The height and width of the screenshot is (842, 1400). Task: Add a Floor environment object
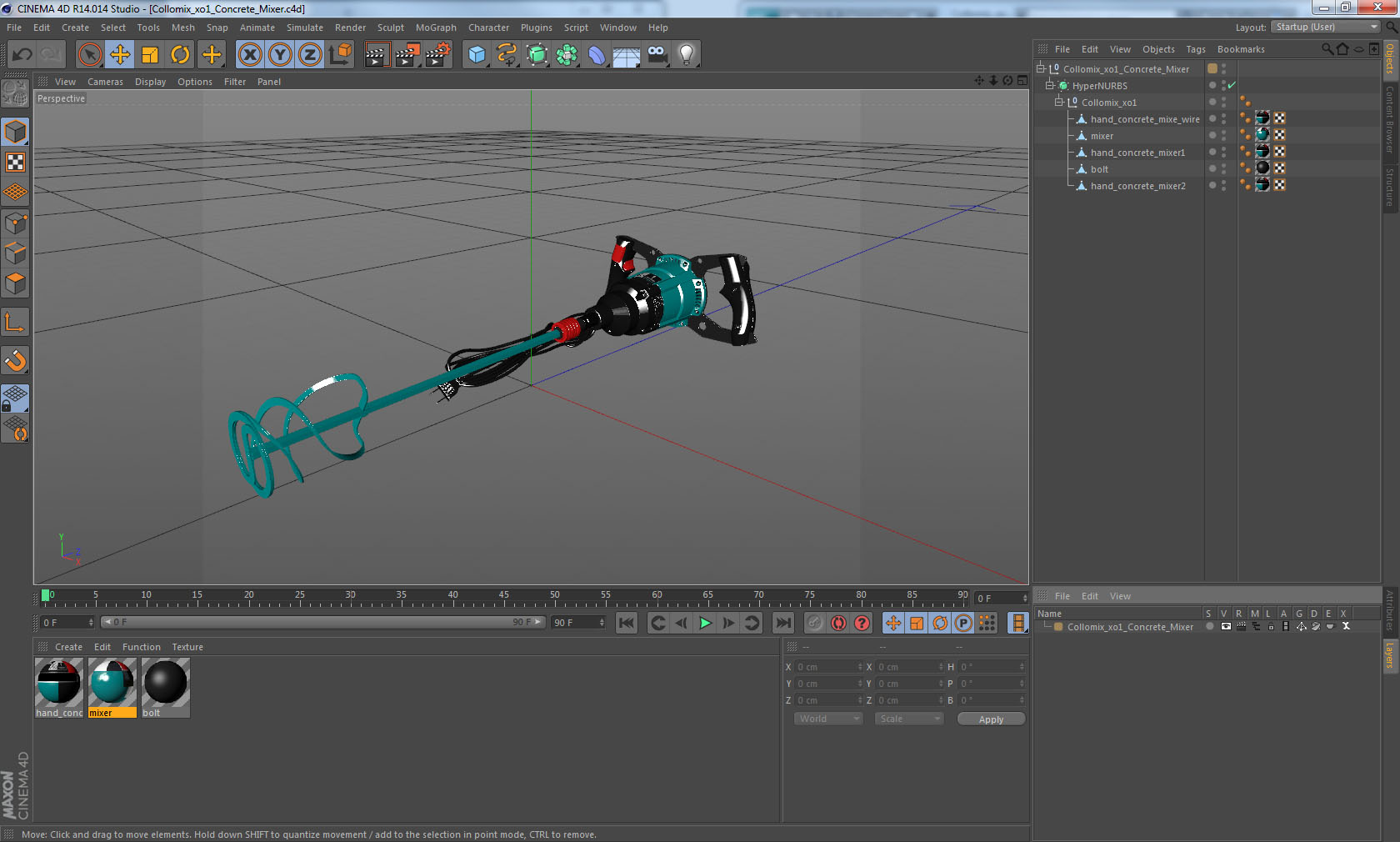tap(627, 55)
